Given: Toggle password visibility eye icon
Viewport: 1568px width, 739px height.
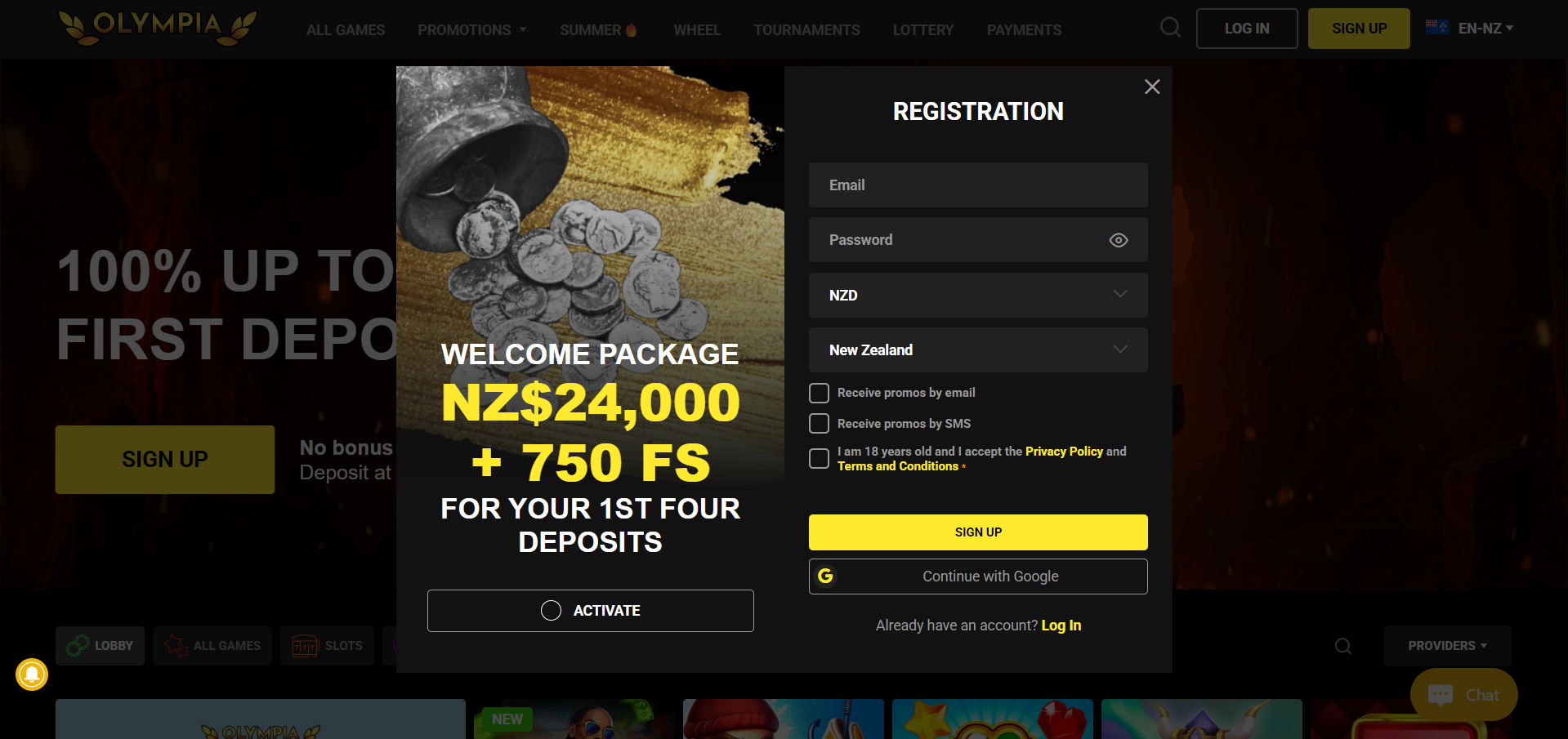Looking at the screenshot, I should coord(1119,240).
